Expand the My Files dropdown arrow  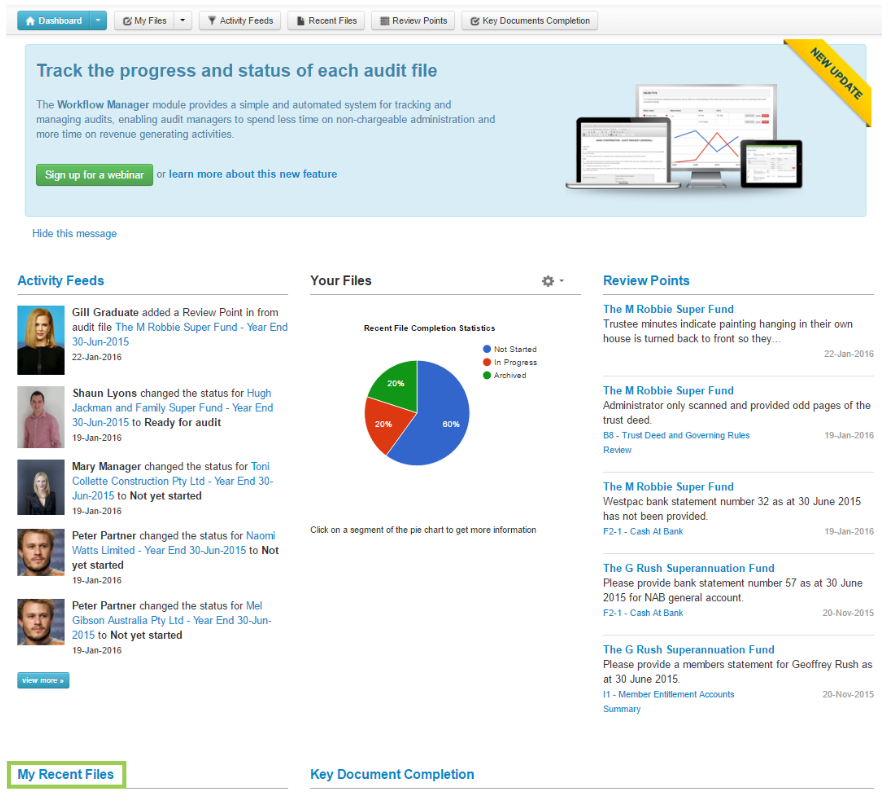182,20
